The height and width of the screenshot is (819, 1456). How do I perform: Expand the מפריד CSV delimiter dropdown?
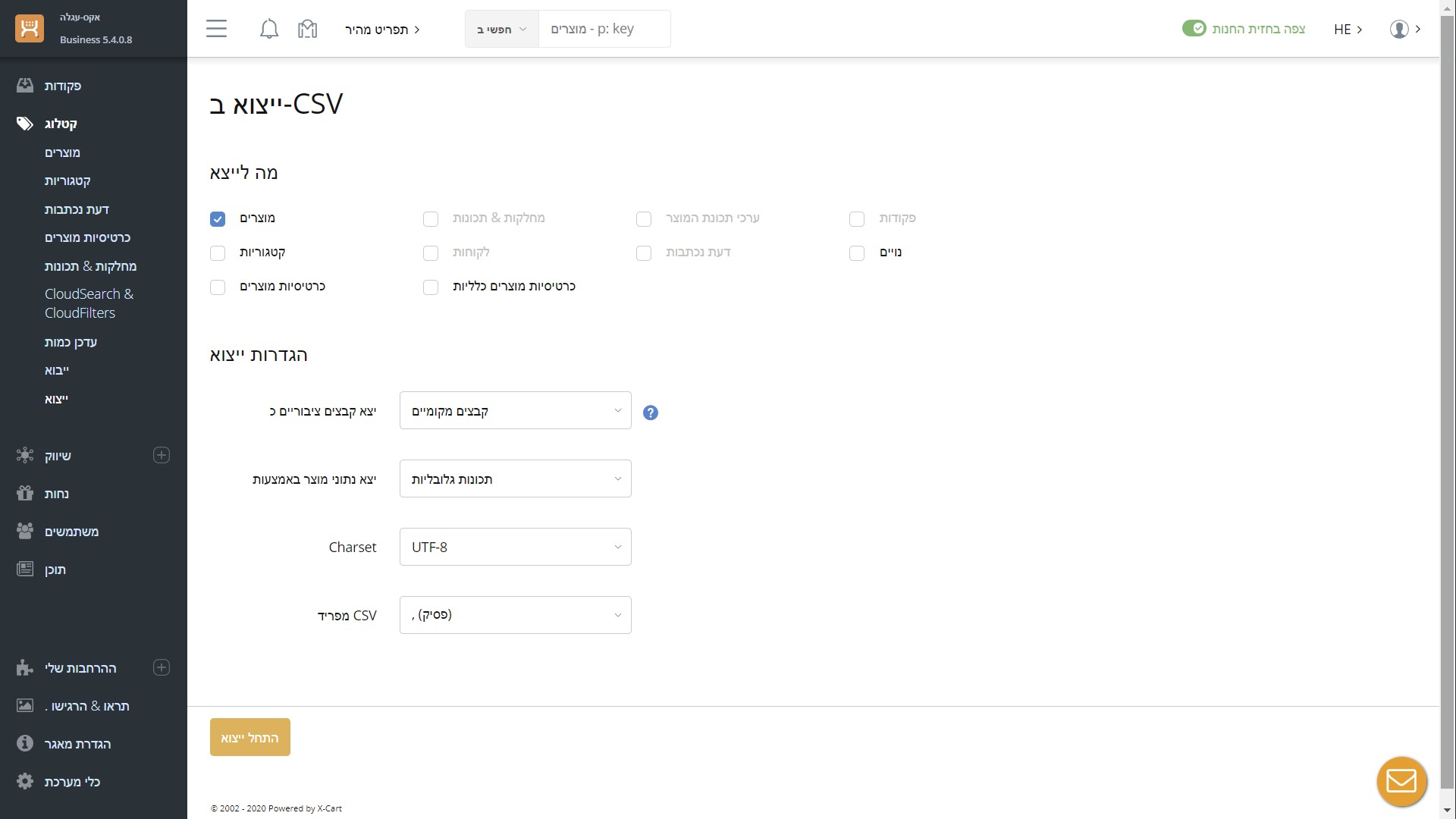[515, 615]
